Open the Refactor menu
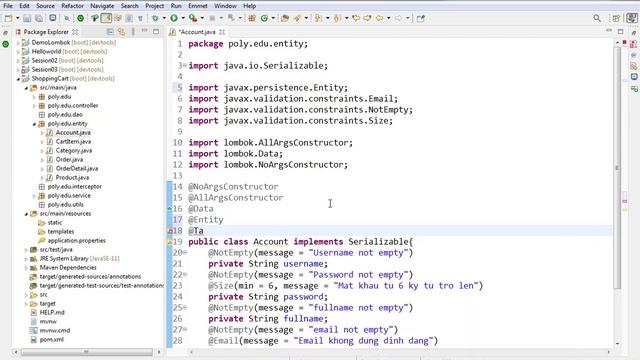640x360 pixels. pyautogui.click(x=73, y=6)
